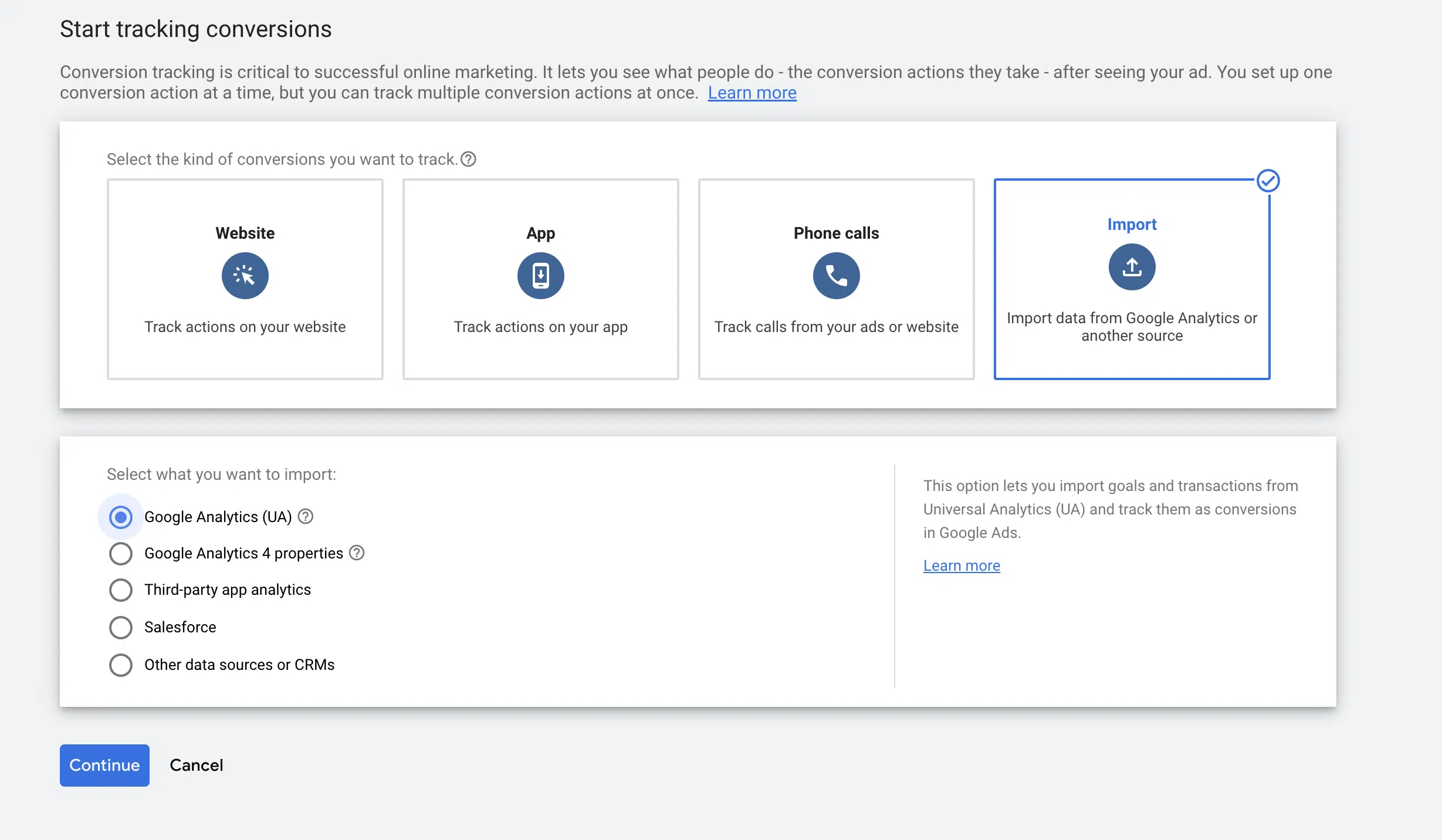1442x840 pixels.
Task: Click the Import upload arrow icon
Action: click(x=1132, y=267)
